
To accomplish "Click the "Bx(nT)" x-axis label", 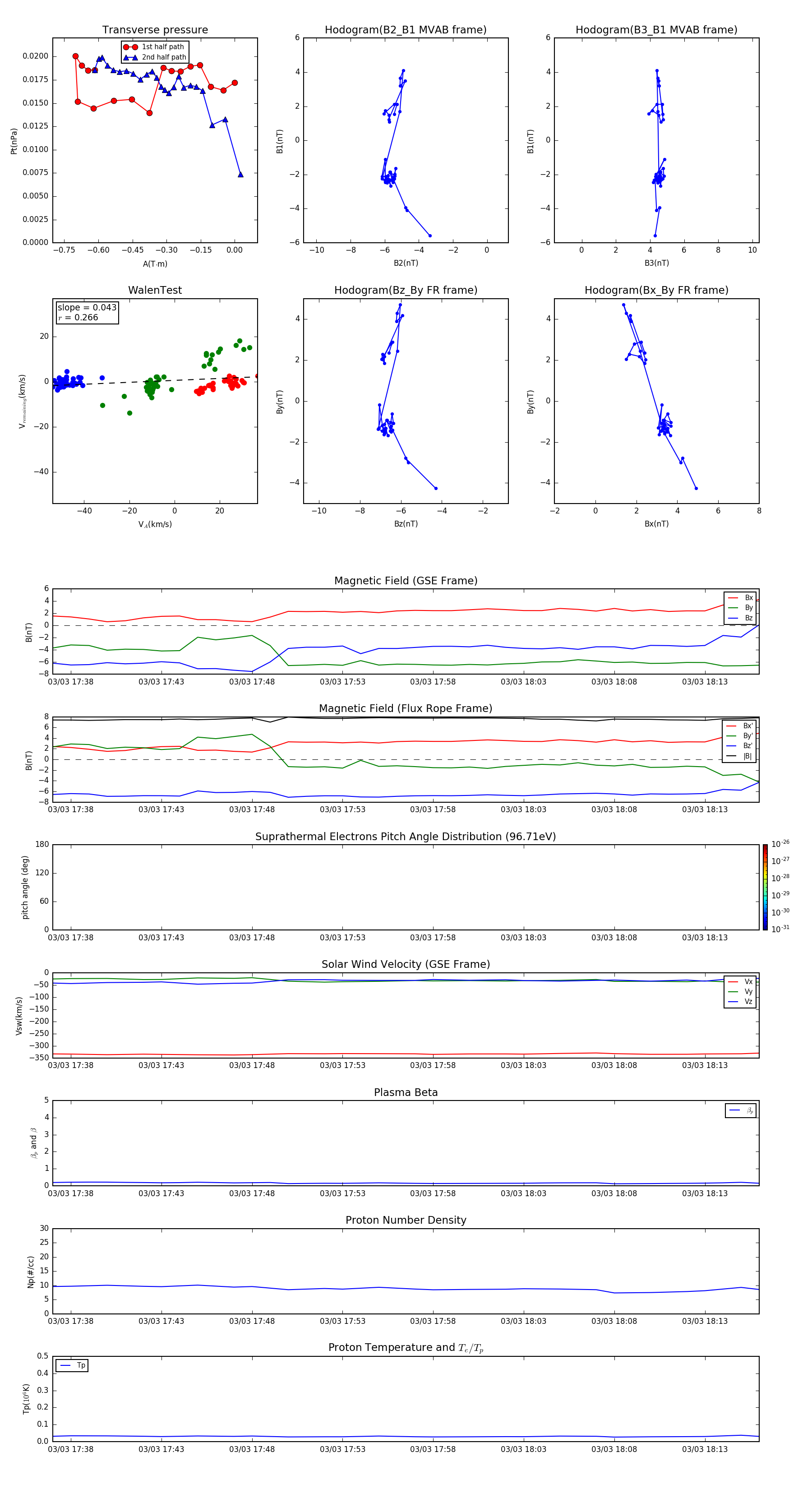I will point(656,524).
